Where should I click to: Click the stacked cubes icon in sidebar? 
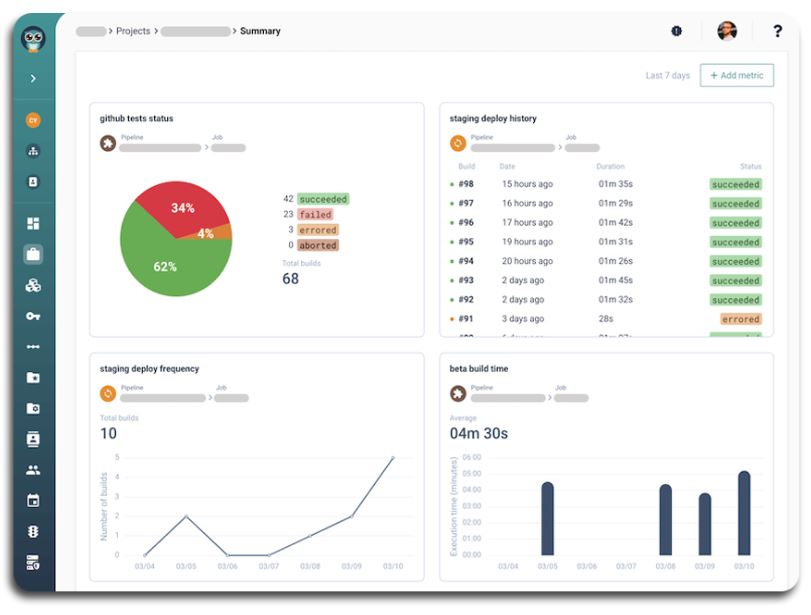[x=33, y=285]
